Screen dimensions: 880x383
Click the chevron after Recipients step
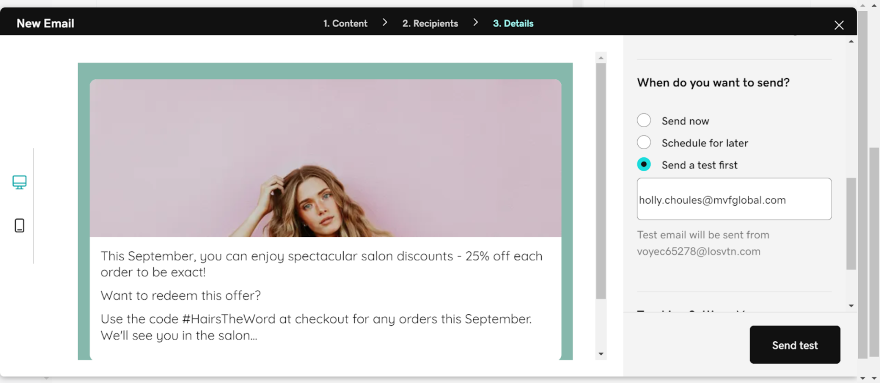coord(475,22)
